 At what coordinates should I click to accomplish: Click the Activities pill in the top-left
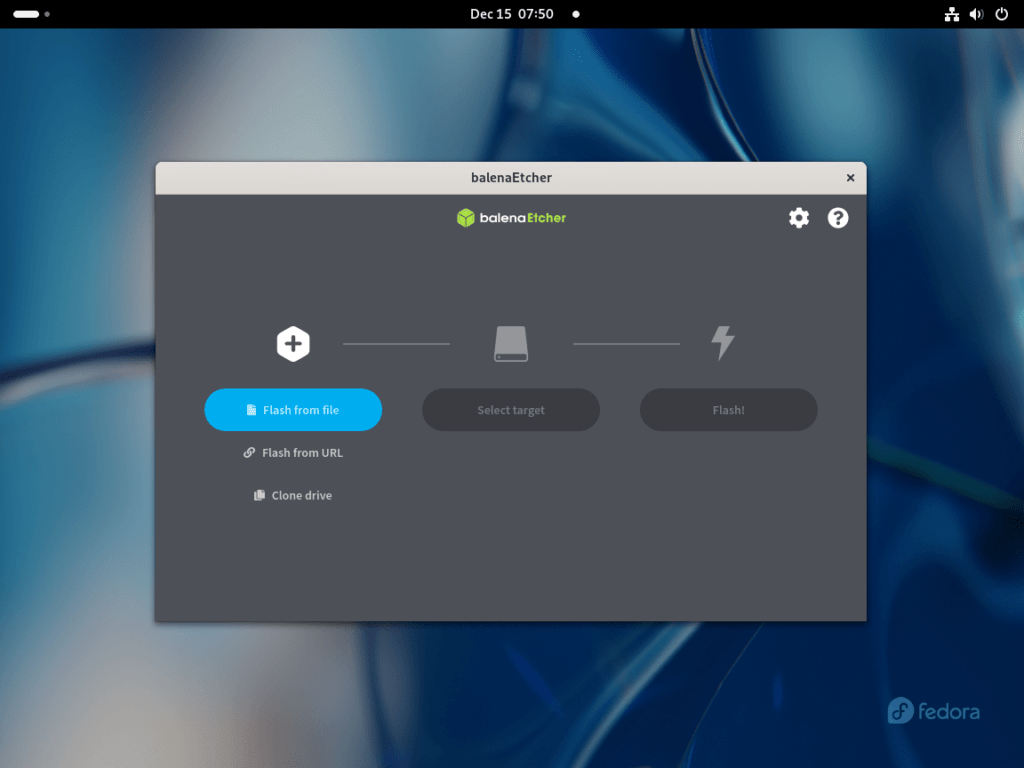click(27, 14)
